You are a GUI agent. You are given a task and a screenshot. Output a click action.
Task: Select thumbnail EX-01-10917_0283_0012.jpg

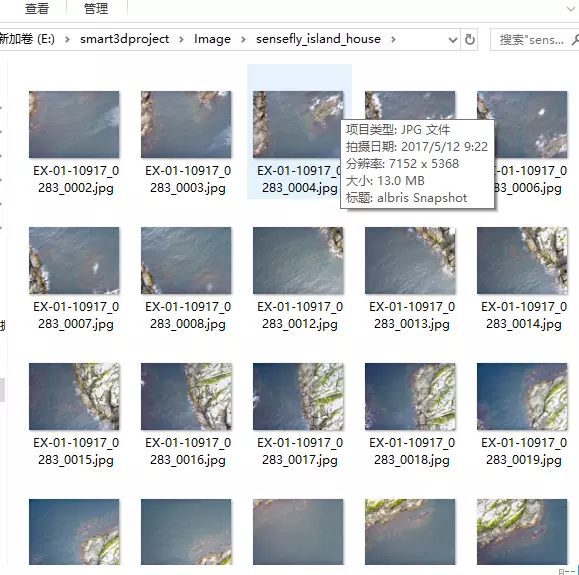click(x=298, y=260)
